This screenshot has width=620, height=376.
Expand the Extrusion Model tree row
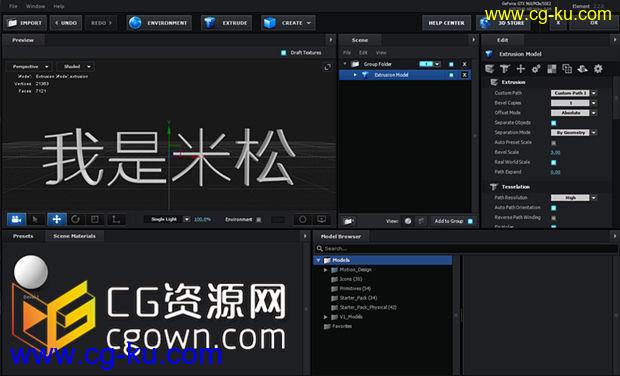(355, 75)
